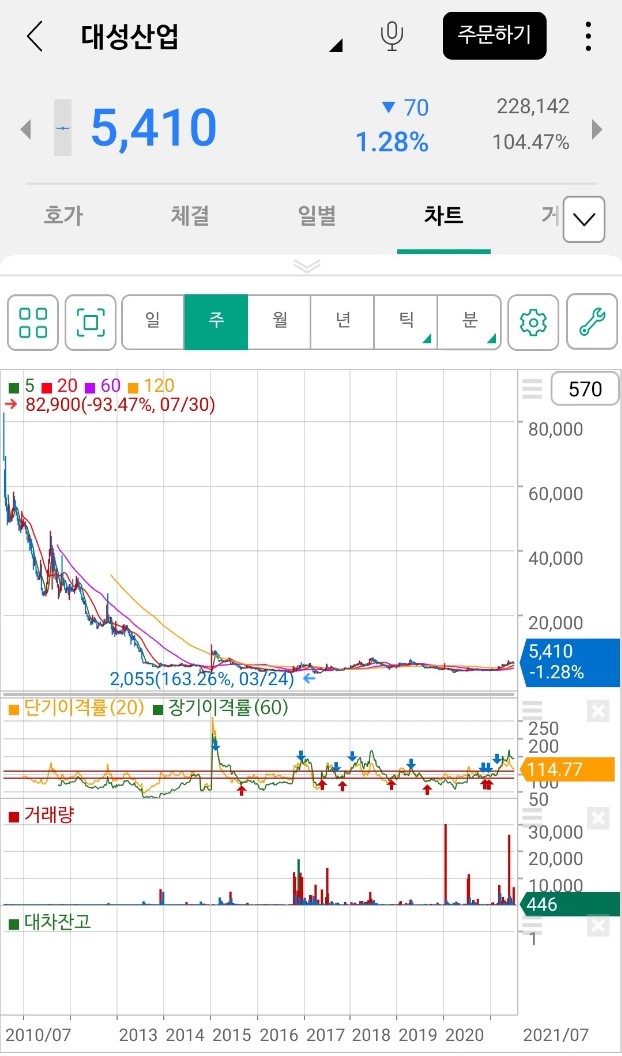Tap the 120 moving average legend label

click(159, 386)
